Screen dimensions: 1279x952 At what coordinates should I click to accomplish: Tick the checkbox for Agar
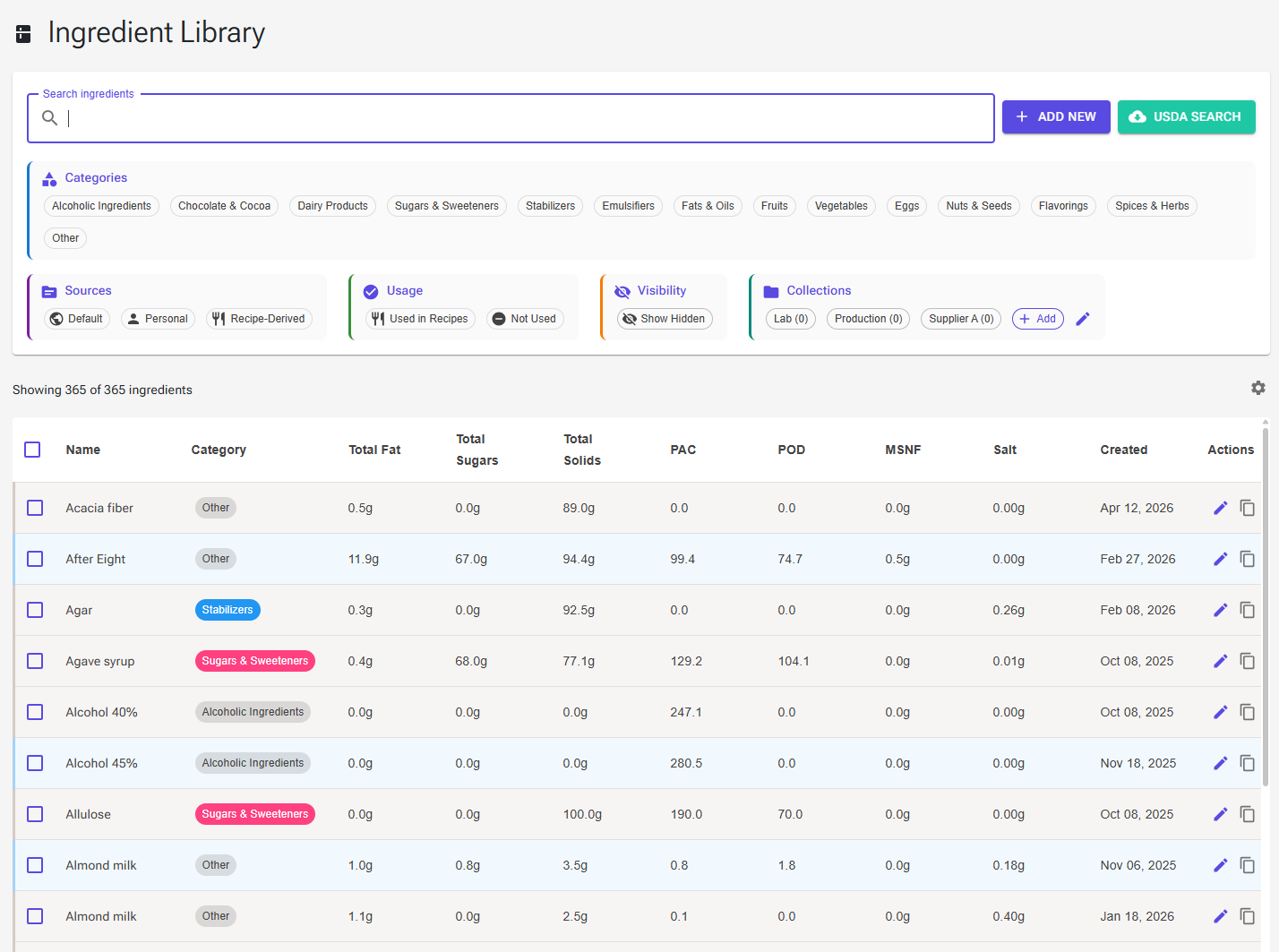click(35, 610)
